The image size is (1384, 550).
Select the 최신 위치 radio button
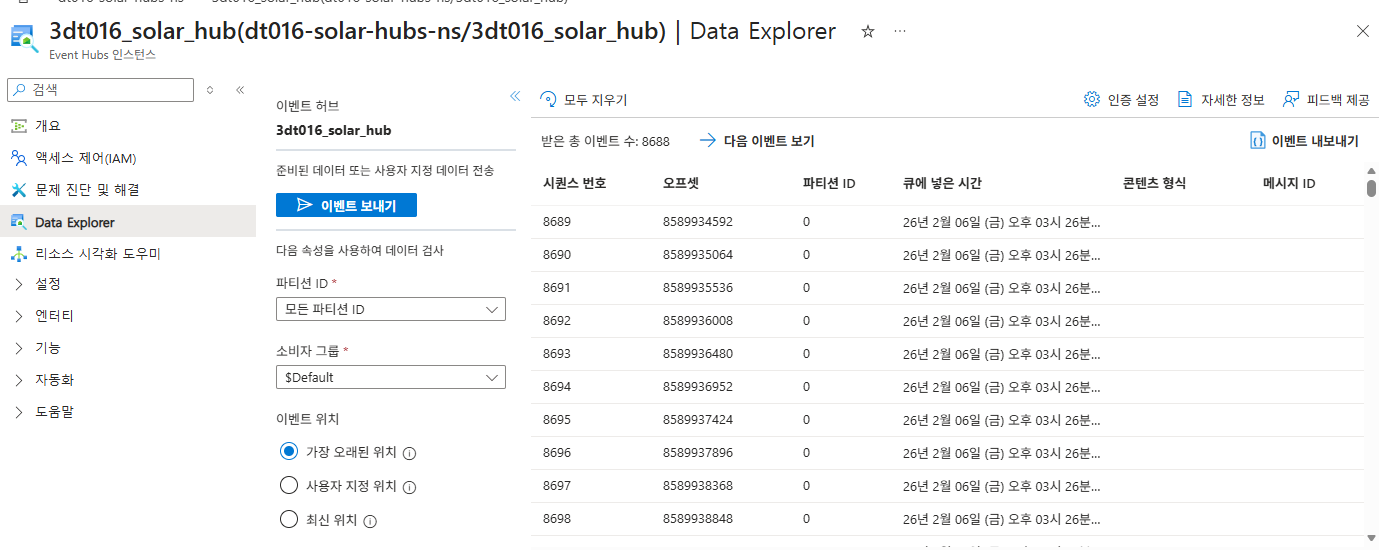(x=289, y=520)
